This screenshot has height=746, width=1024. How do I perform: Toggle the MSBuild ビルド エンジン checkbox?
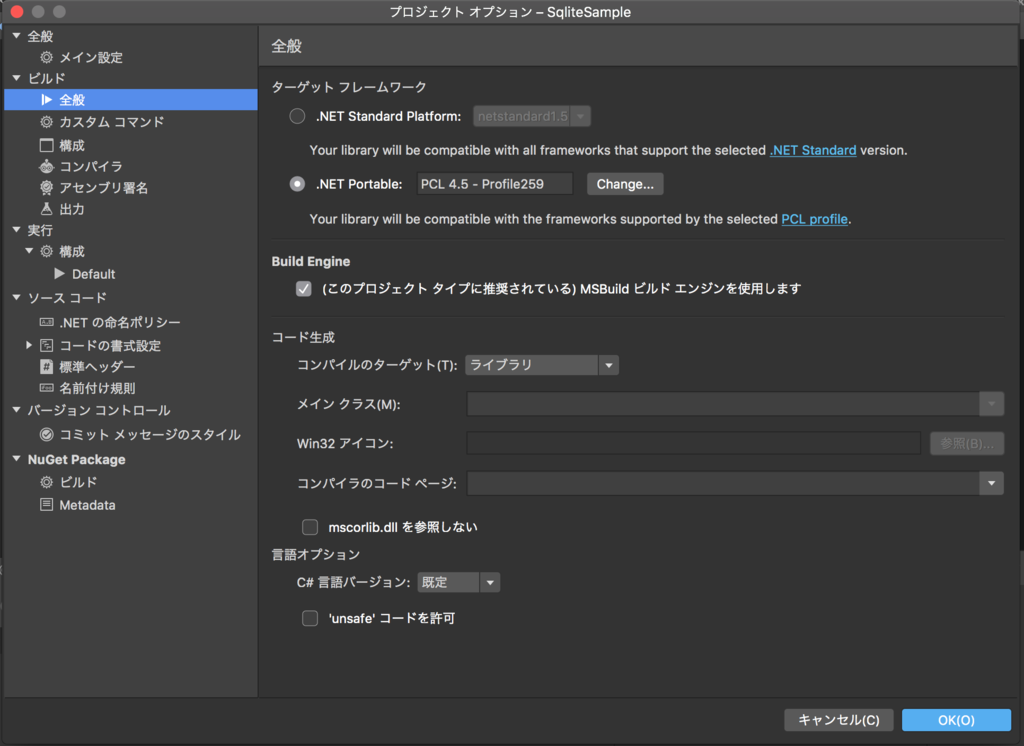(304, 289)
